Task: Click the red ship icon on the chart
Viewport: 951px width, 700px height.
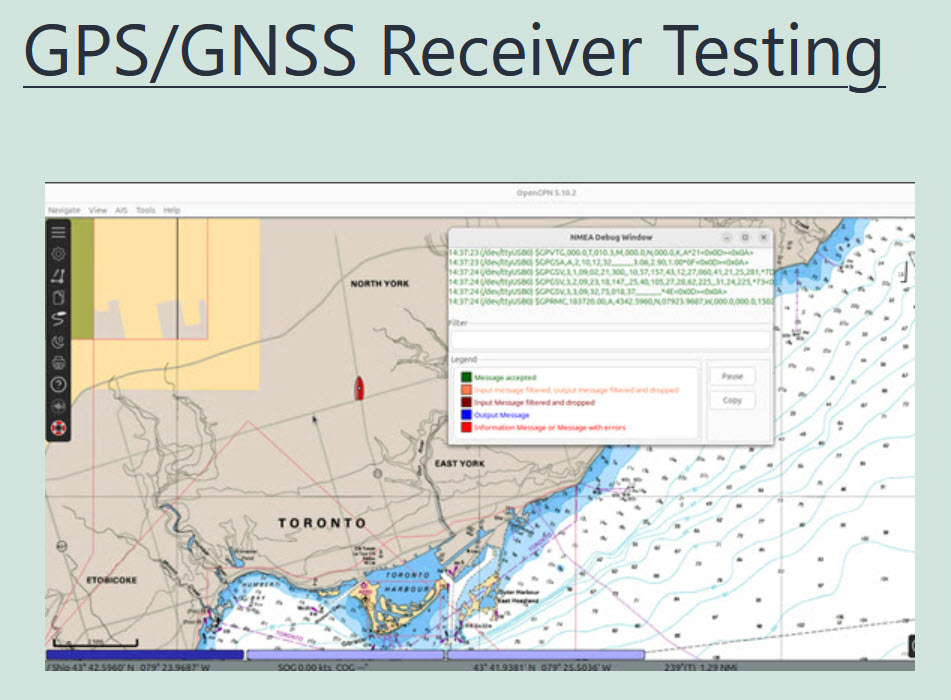Action: [x=359, y=388]
